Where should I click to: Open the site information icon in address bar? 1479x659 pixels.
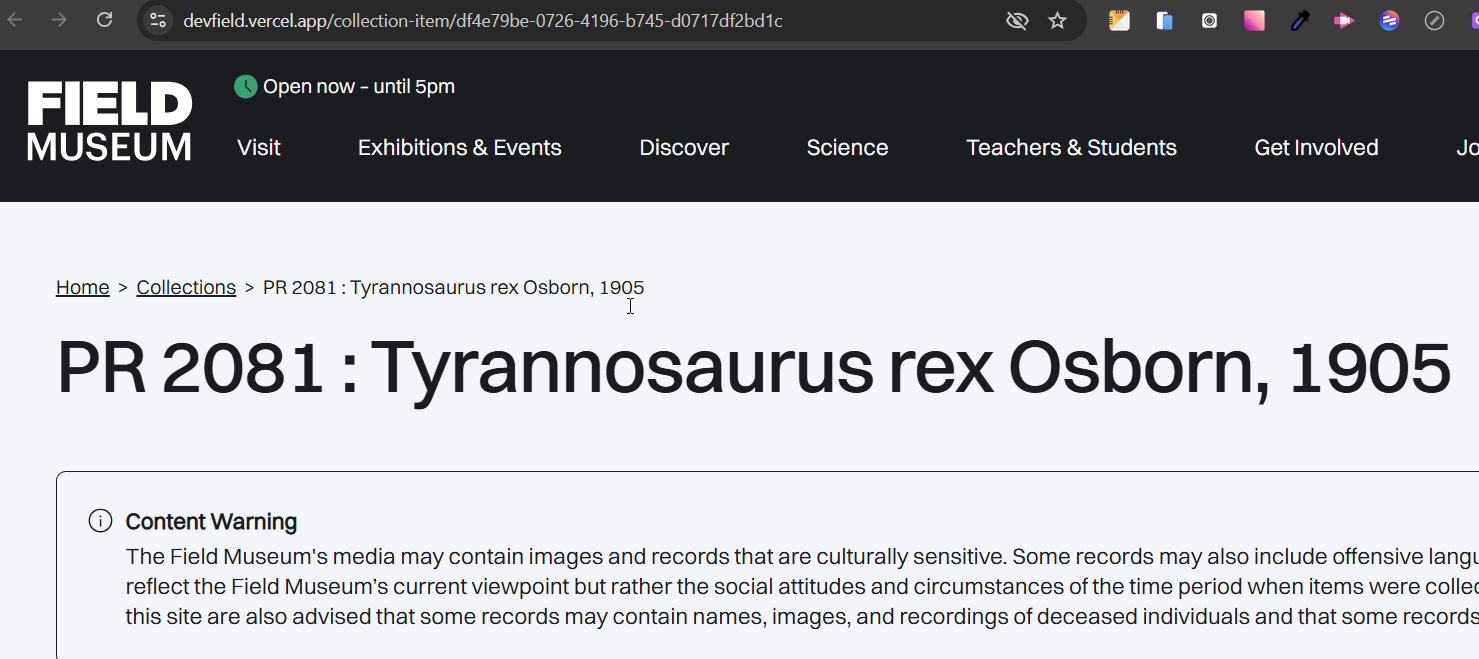[x=158, y=20]
